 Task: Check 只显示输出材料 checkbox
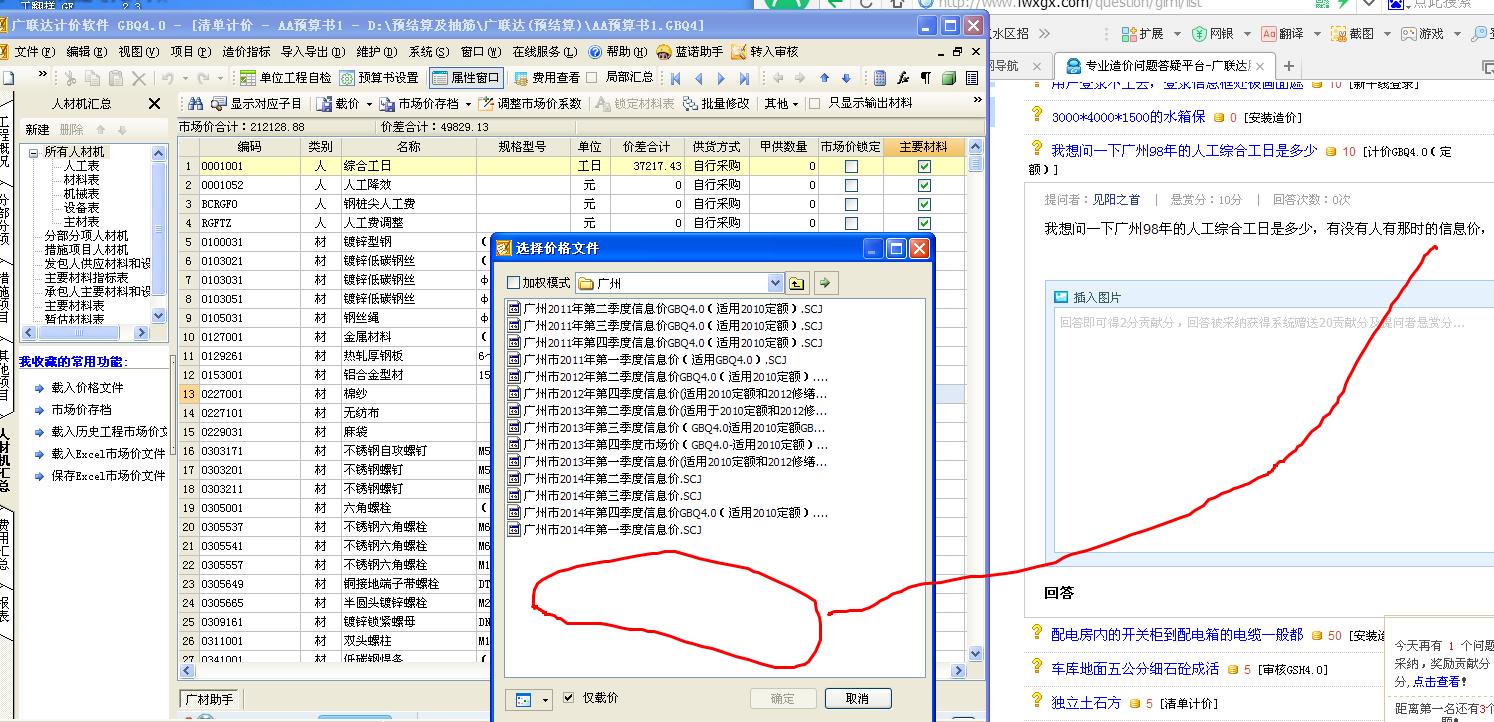point(814,103)
